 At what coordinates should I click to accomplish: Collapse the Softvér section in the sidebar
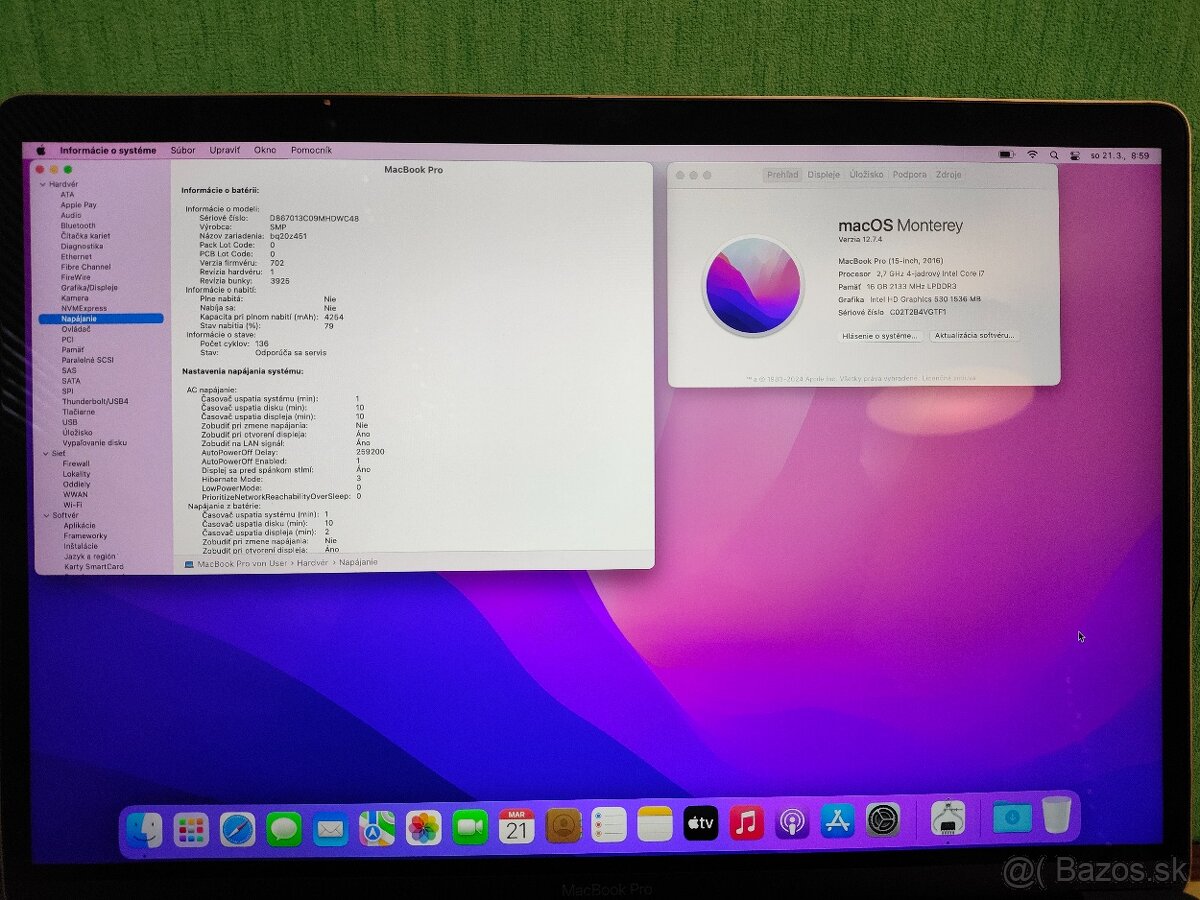point(46,515)
